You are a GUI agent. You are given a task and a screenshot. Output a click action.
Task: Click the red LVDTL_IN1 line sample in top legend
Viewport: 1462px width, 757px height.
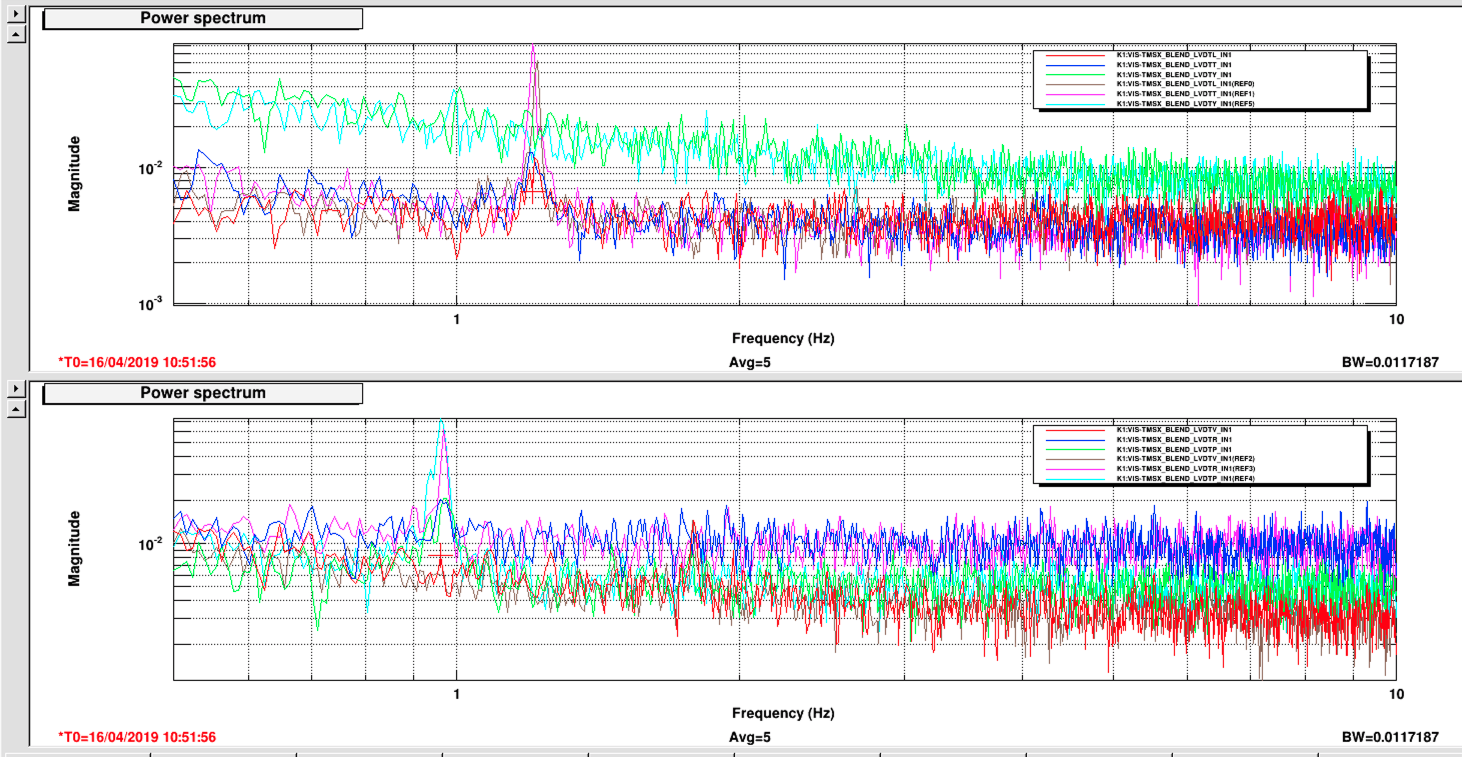pyautogui.click(x=1074, y=54)
